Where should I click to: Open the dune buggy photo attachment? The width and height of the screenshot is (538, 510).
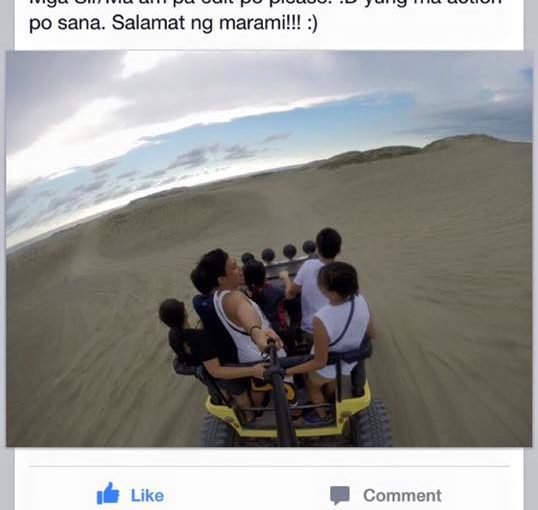(x=269, y=249)
